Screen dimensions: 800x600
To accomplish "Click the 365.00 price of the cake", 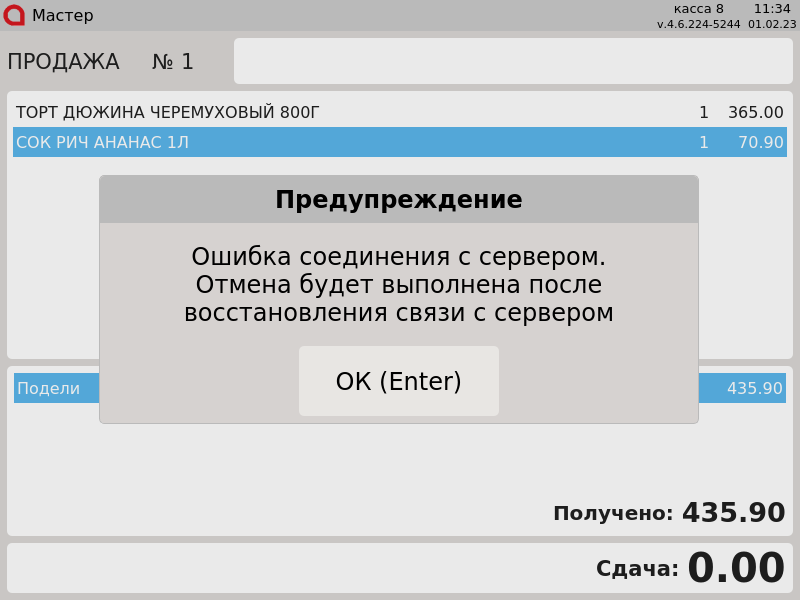I will pyautogui.click(x=755, y=113).
